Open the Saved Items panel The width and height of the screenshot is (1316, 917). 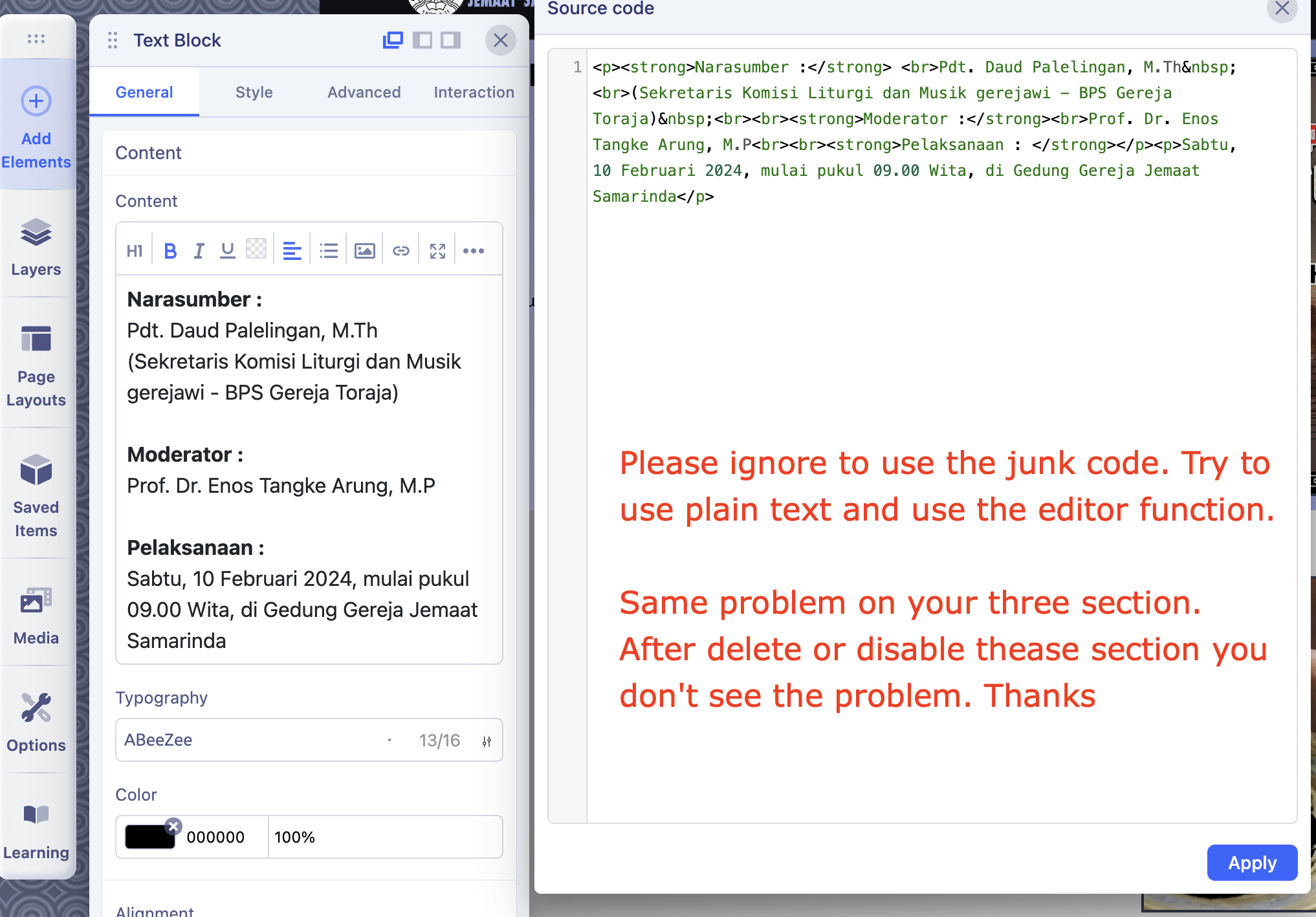coord(36,493)
